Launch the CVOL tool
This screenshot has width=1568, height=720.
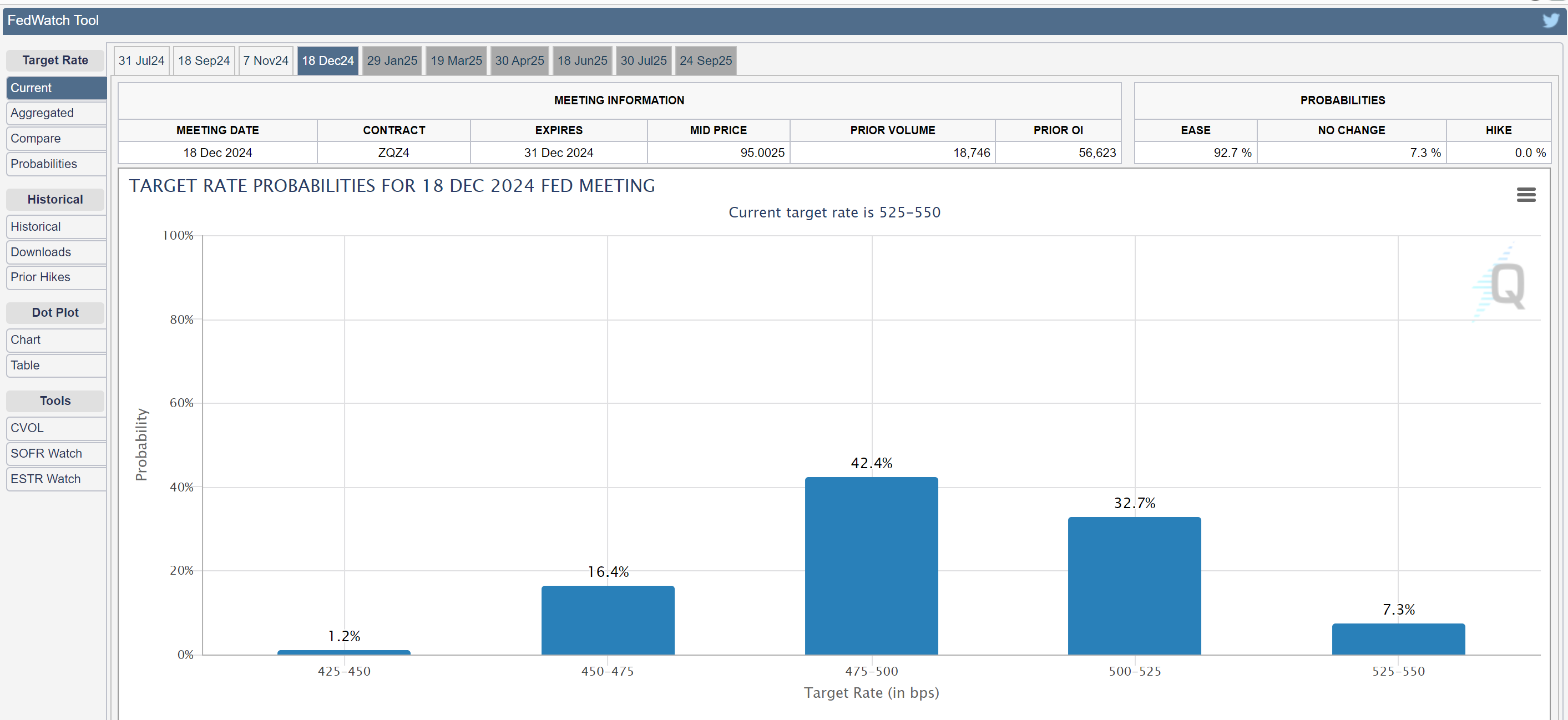pos(55,428)
